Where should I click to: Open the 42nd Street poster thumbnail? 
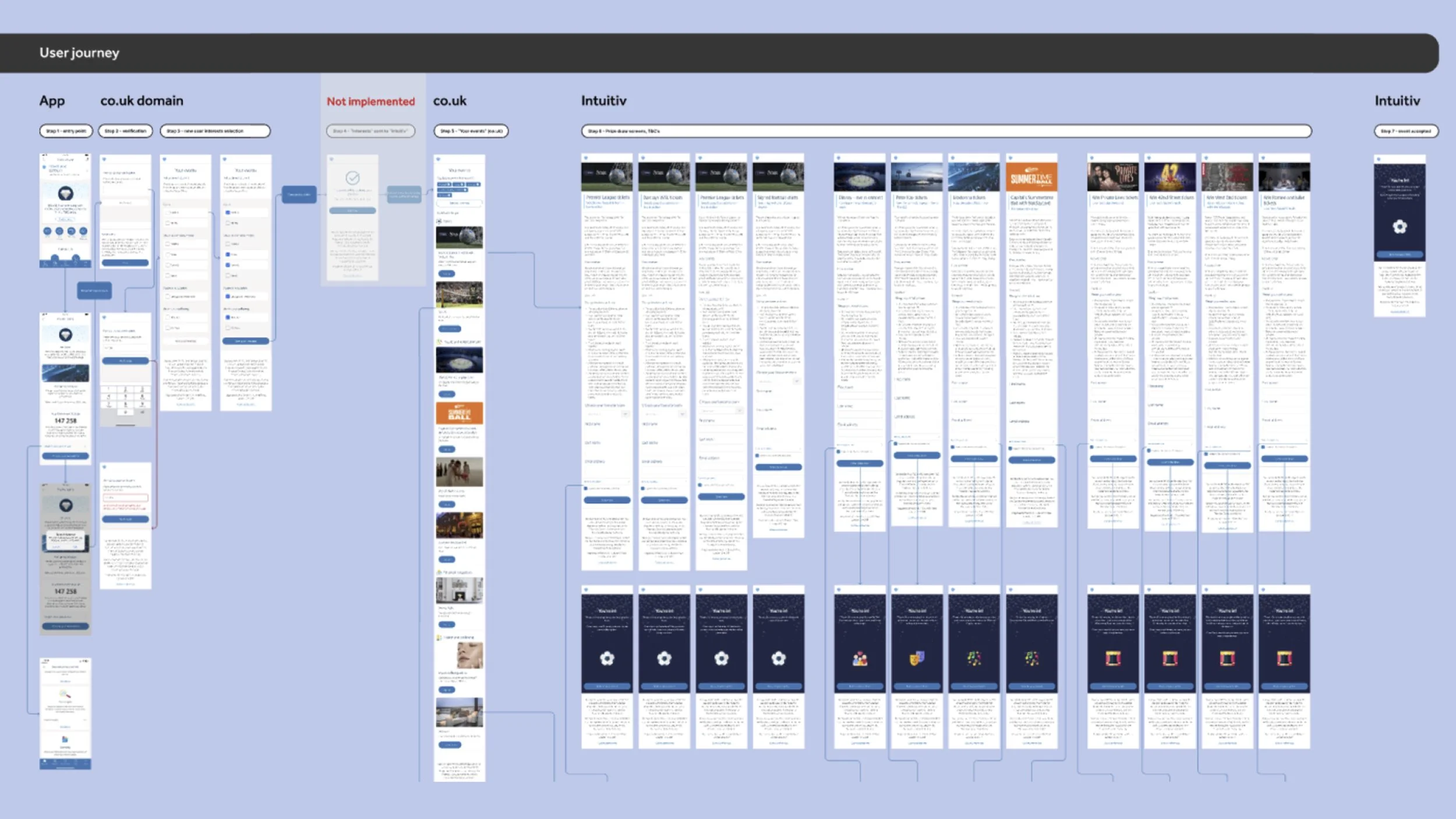[x=1170, y=177]
